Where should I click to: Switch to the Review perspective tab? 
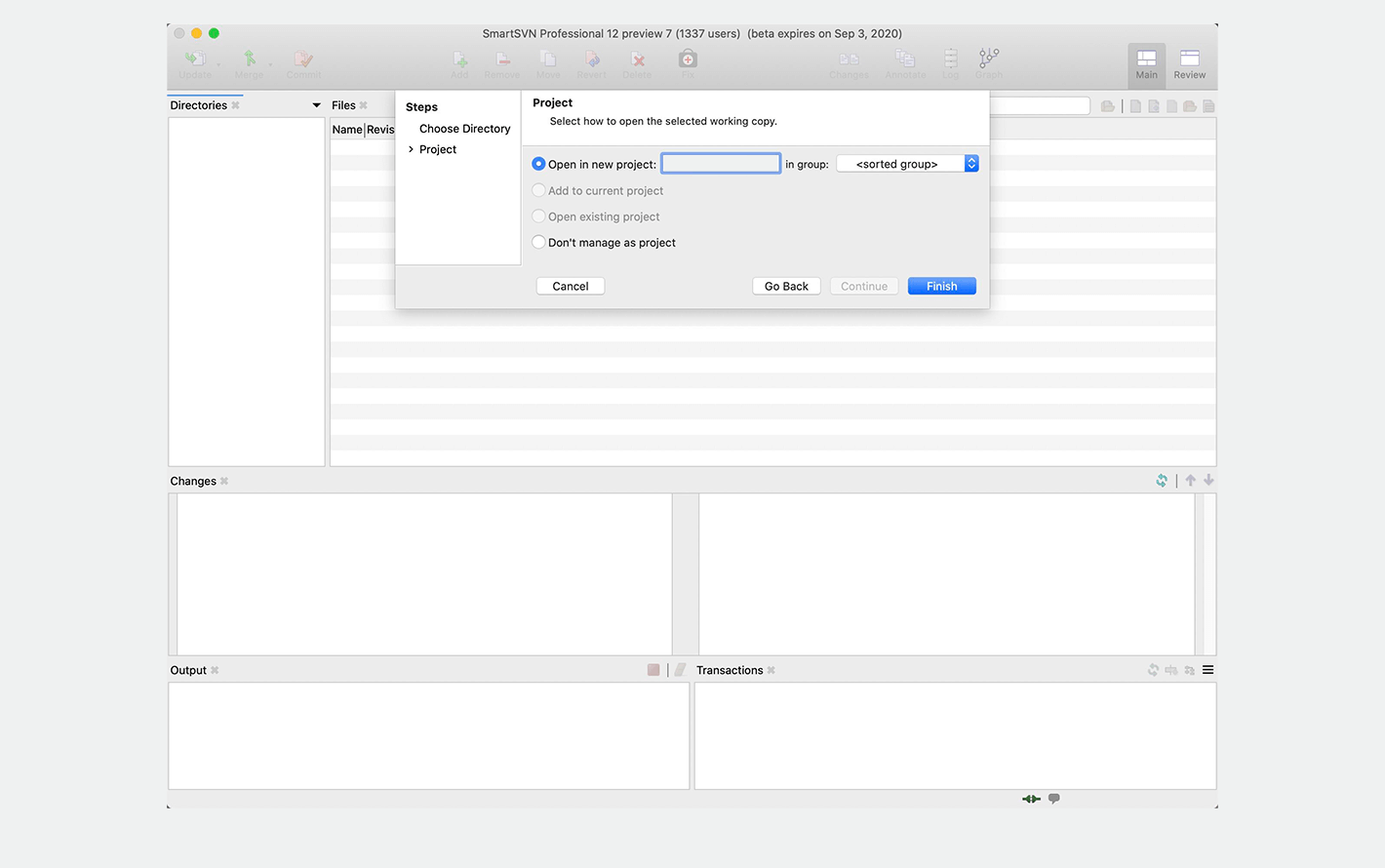1190,65
